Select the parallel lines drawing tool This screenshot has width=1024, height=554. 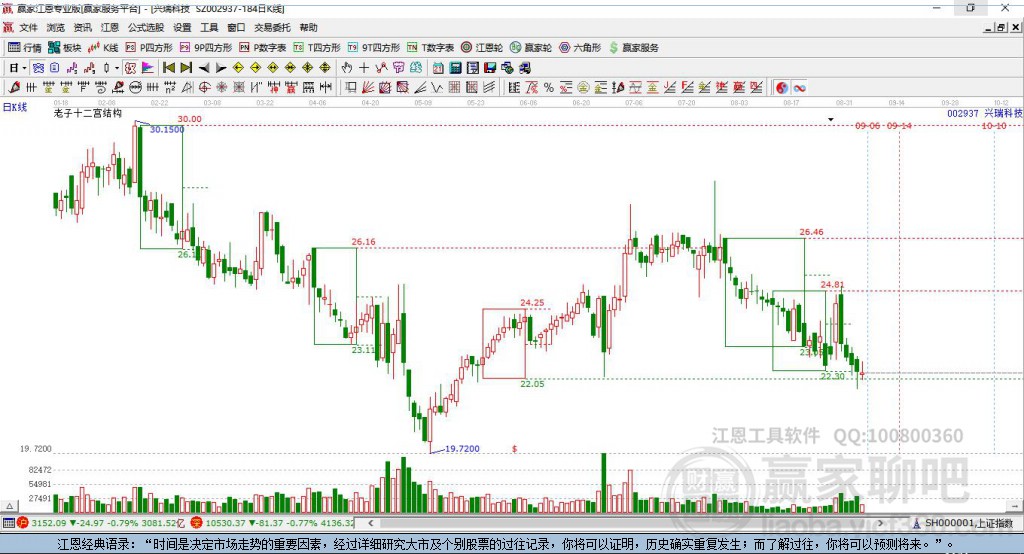click(x=489, y=87)
